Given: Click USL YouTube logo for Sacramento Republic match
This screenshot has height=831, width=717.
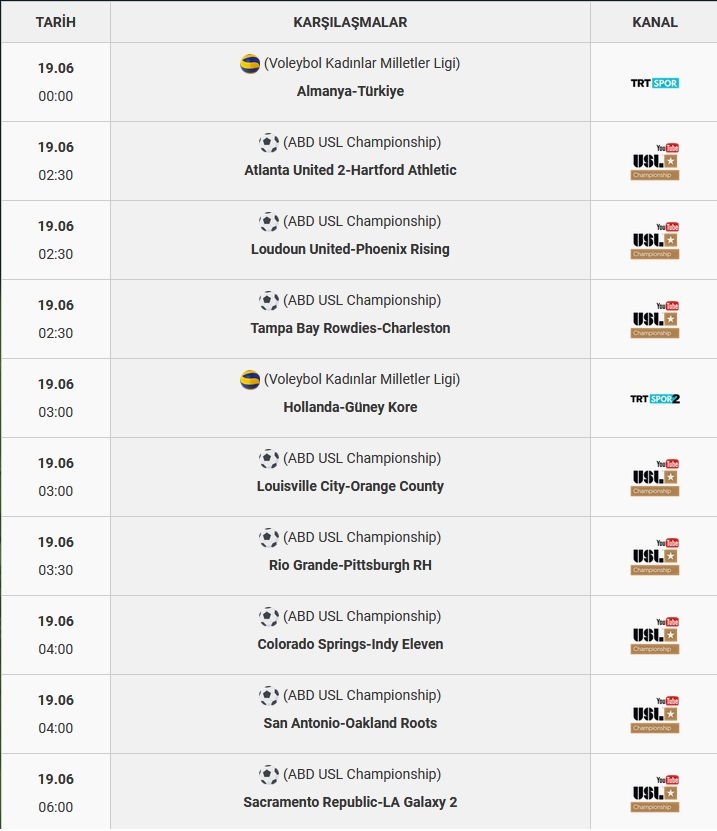Looking at the screenshot, I should (x=654, y=793).
